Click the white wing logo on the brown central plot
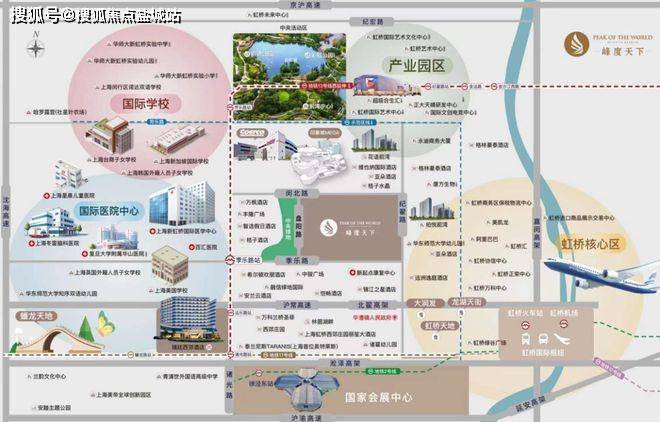This screenshot has width=660, height=422. point(329,228)
